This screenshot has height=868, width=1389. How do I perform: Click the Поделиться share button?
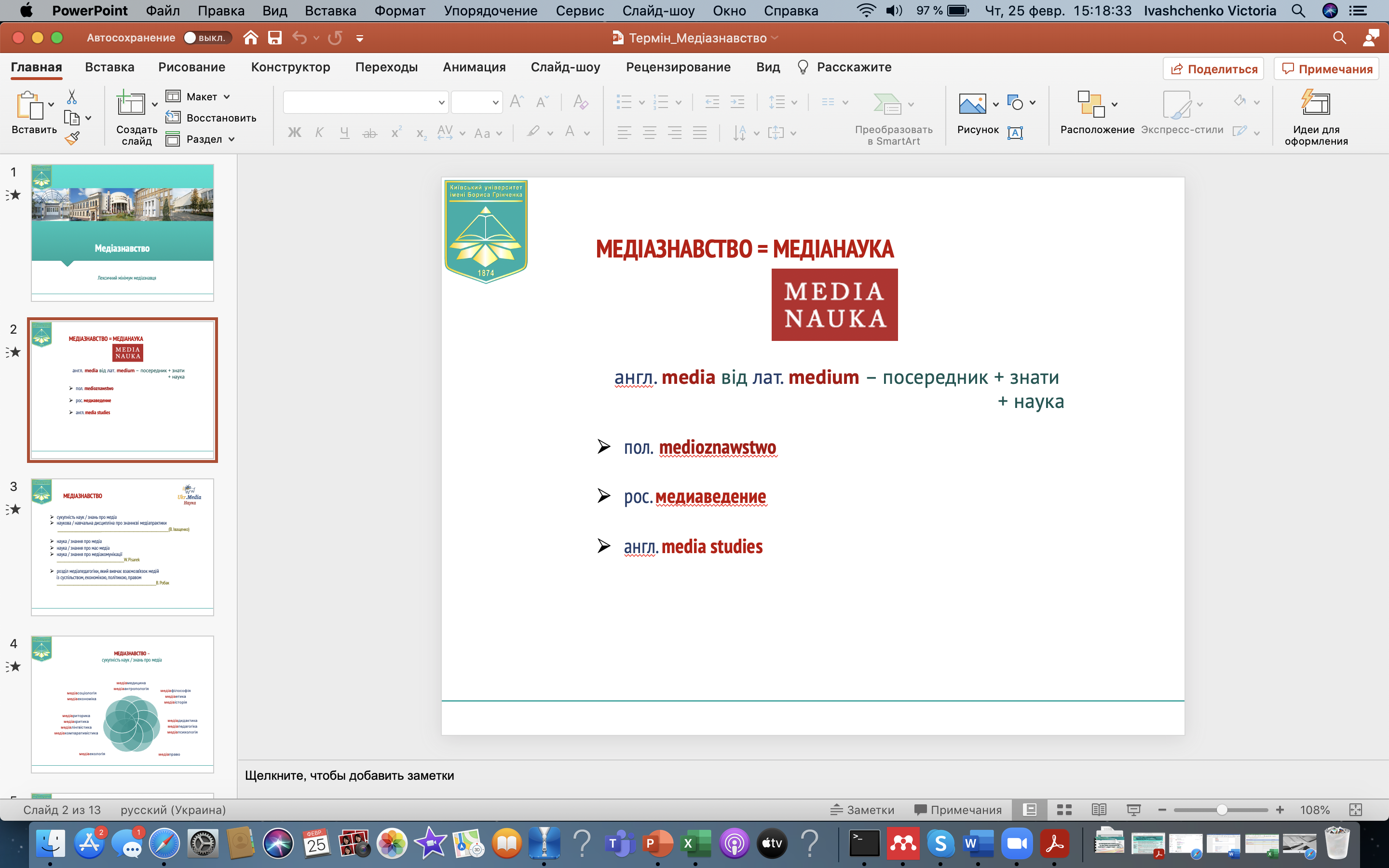[1213, 69]
